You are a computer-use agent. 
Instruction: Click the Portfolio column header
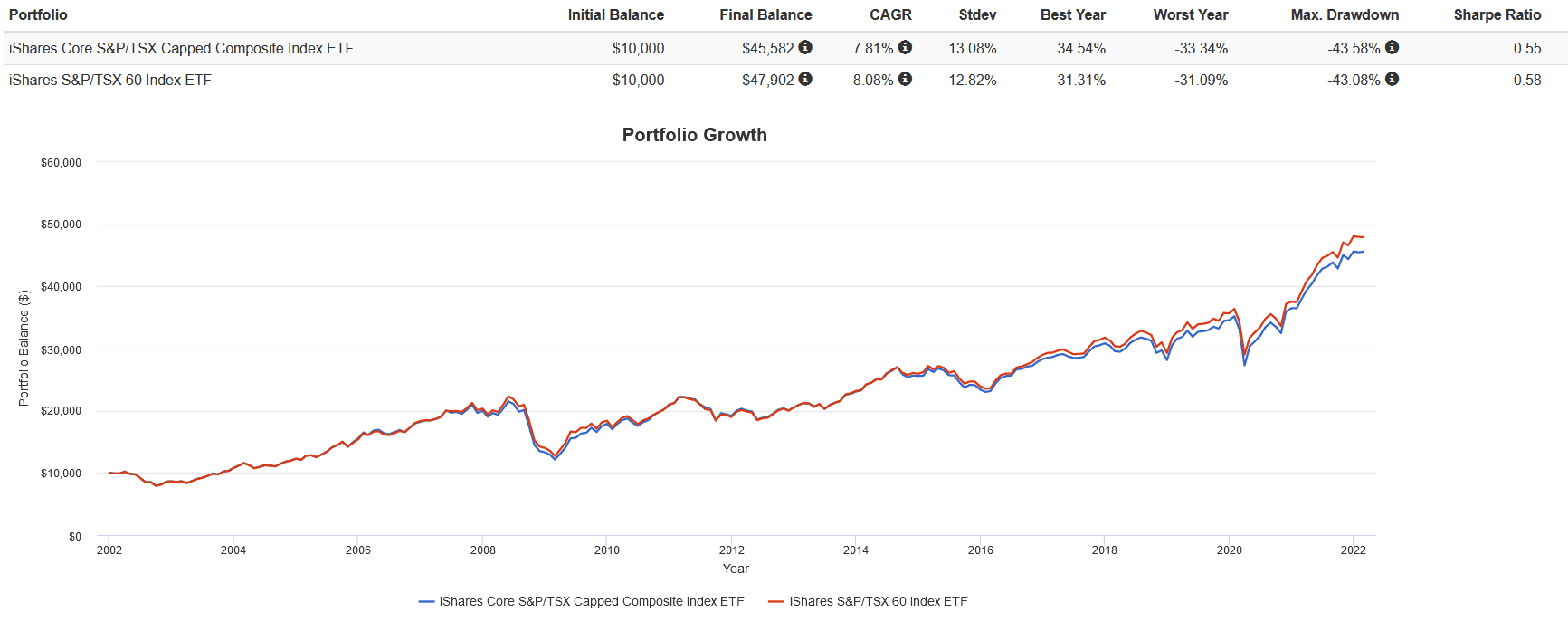click(x=38, y=14)
